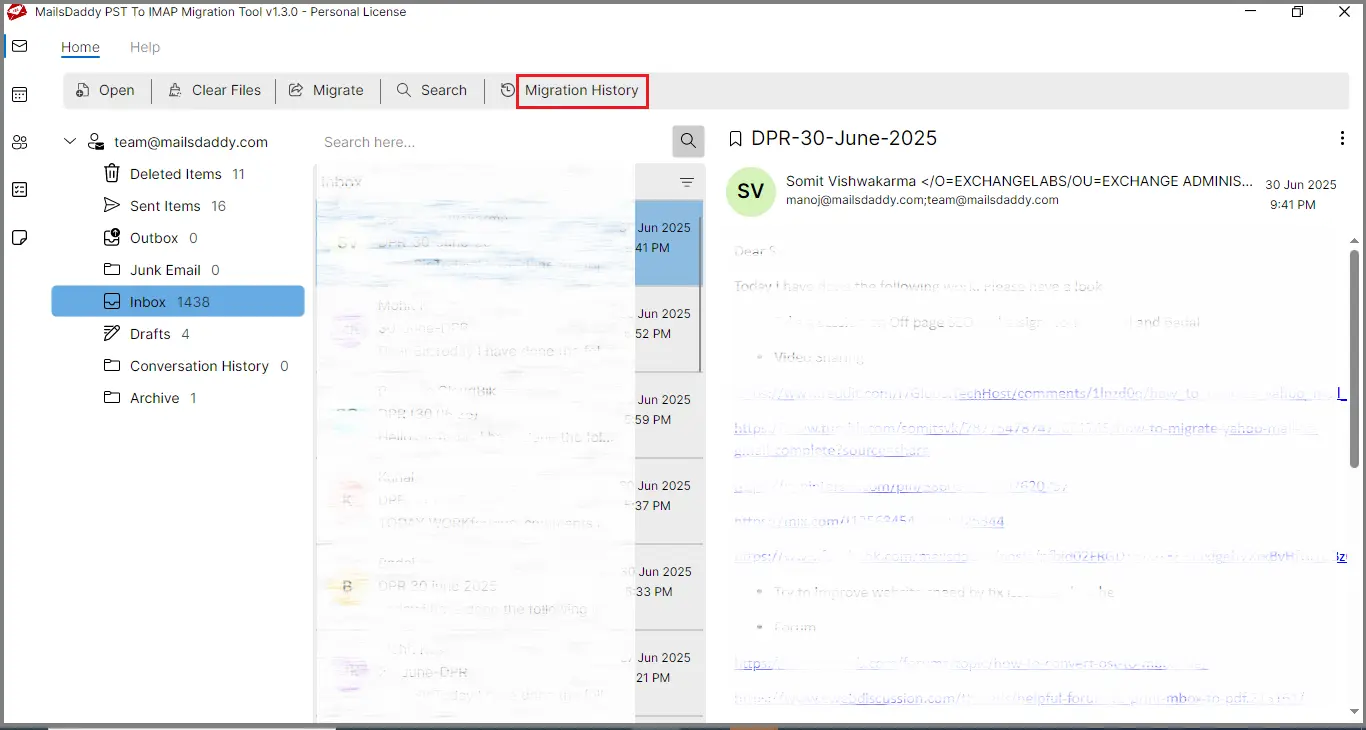Select the Deleted Items folder
This screenshot has width=1366, height=730.
click(175, 174)
